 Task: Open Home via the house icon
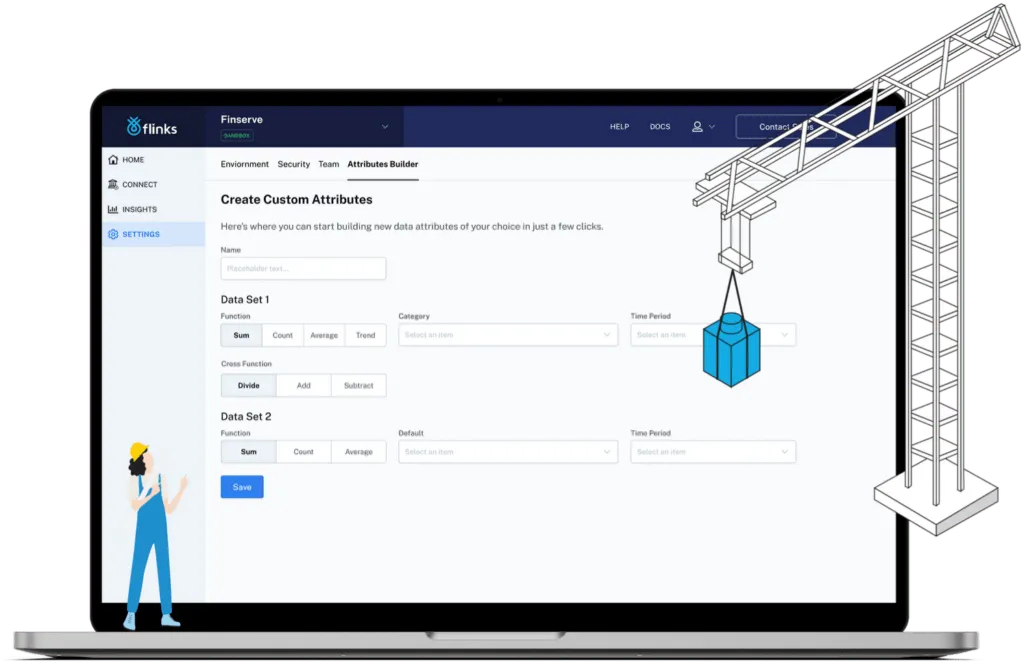pos(113,159)
